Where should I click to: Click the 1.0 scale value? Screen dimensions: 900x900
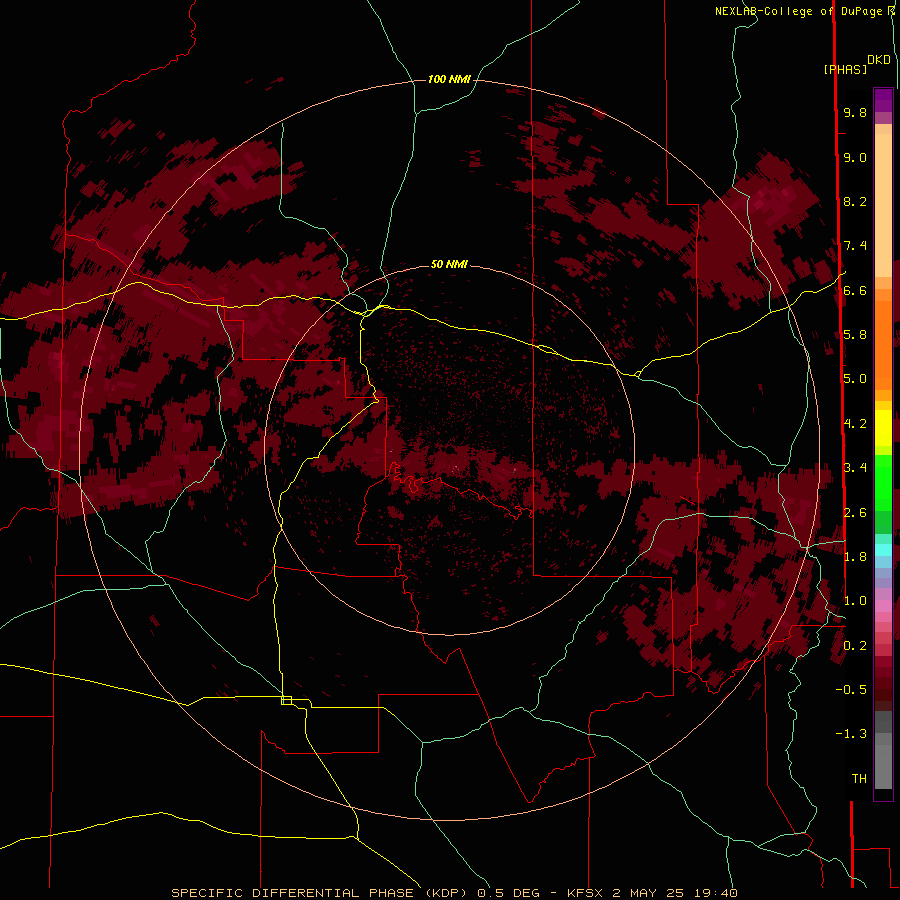[855, 601]
